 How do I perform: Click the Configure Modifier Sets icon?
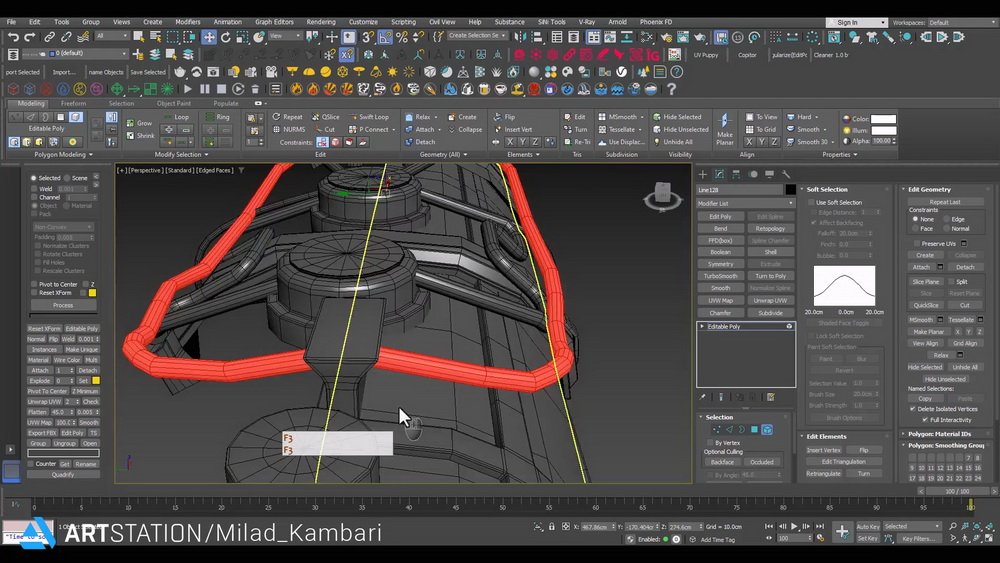tap(771, 397)
